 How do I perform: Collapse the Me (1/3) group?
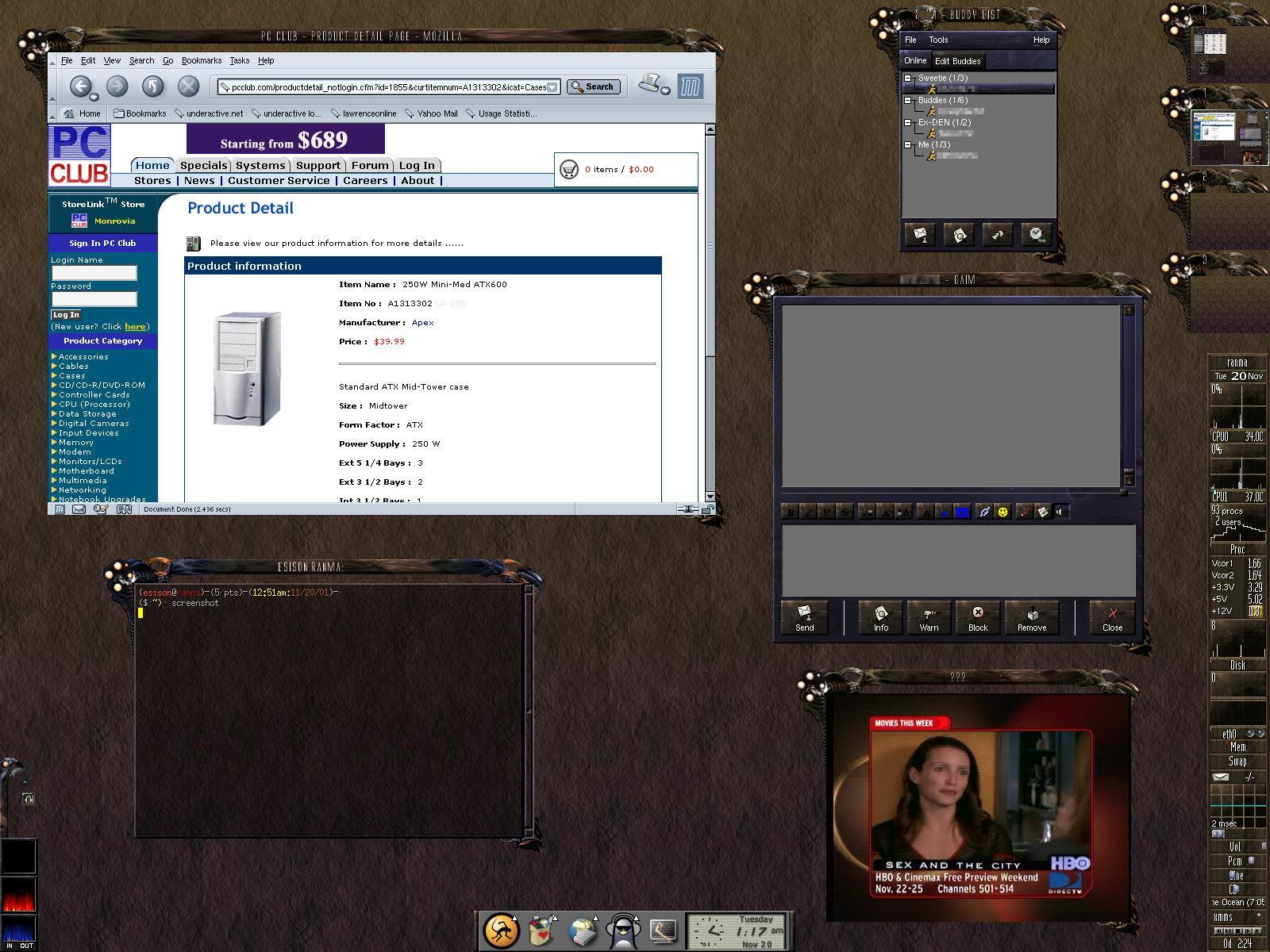[x=909, y=145]
